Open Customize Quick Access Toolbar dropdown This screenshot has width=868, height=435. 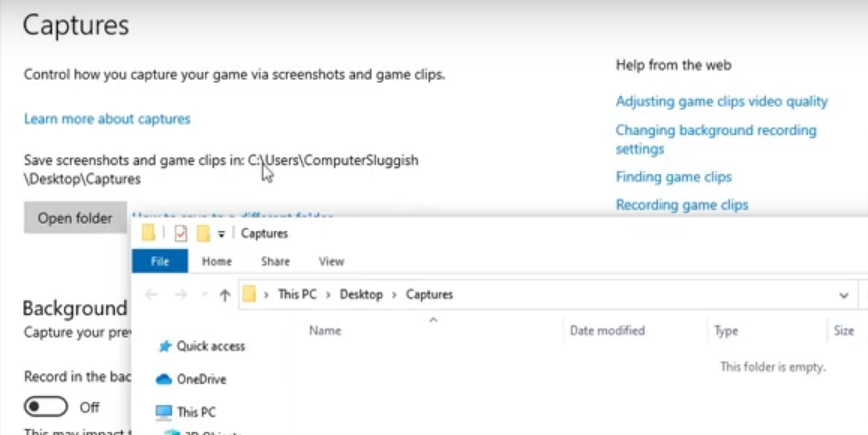[221, 234]
